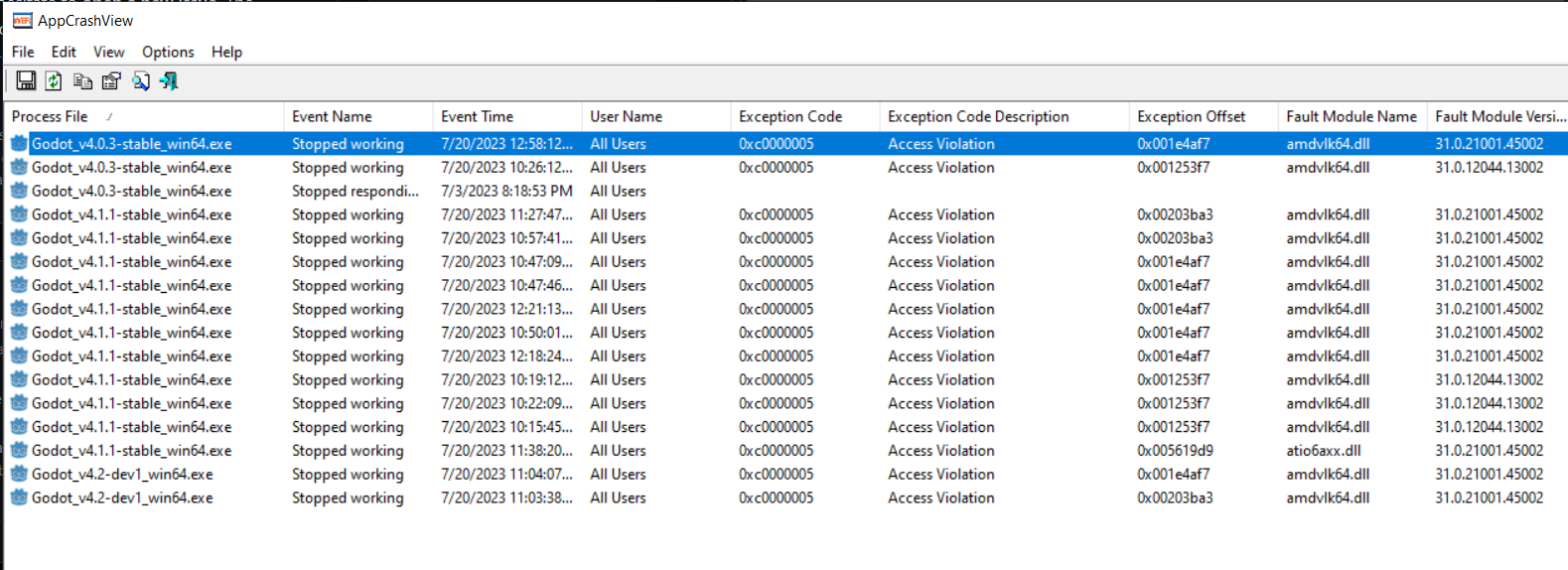Click the event time "7/20/2023 10:15:45..."

pos(506,427)
